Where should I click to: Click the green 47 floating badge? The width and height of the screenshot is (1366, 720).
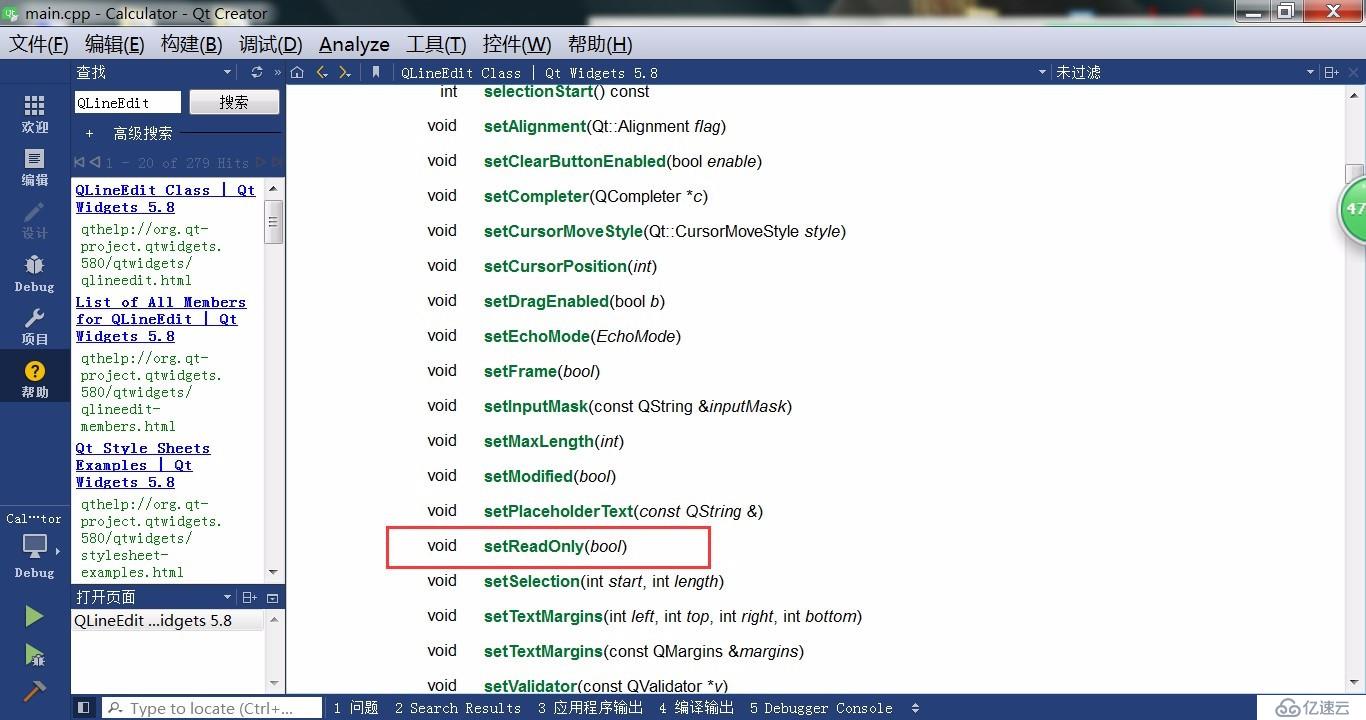[x=1352, y=209]
